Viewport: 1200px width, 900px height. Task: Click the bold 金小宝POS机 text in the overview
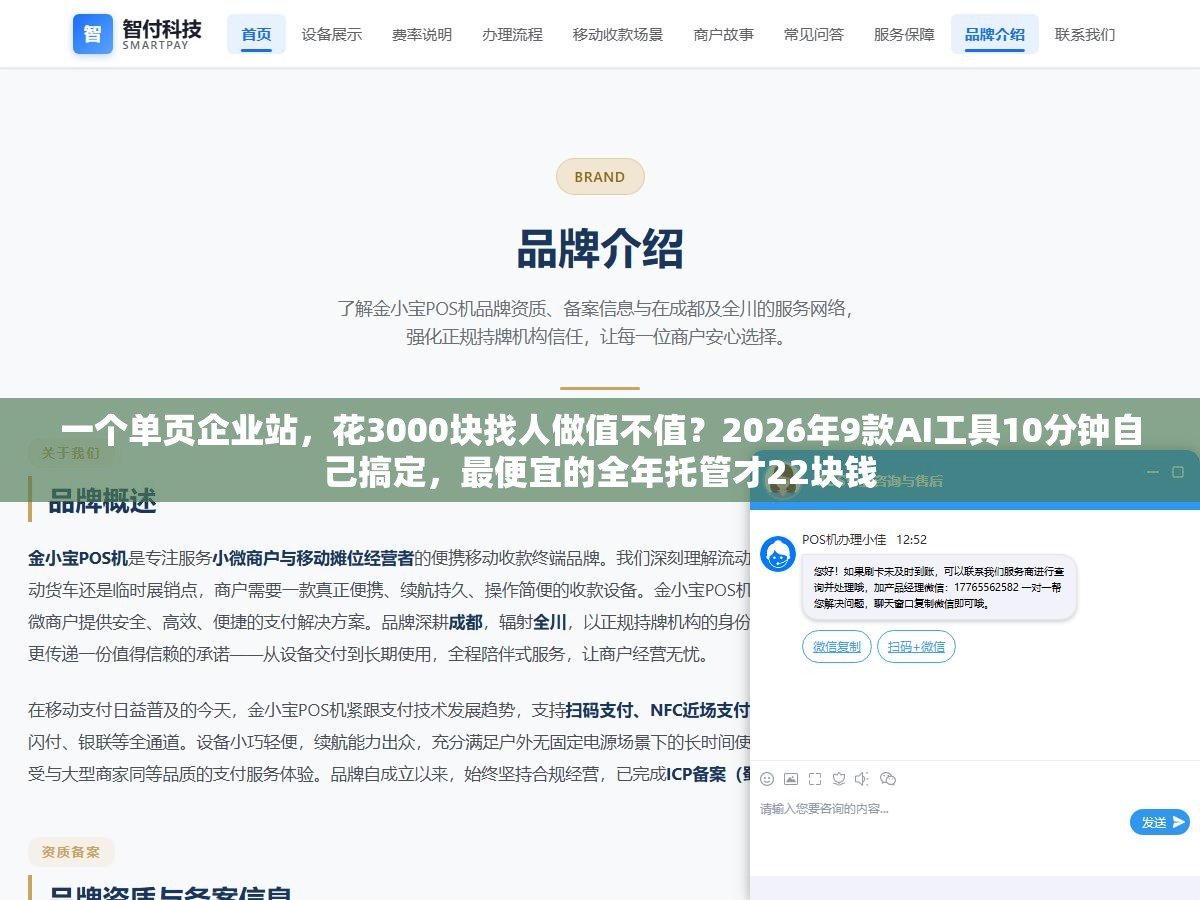(78, 558)
